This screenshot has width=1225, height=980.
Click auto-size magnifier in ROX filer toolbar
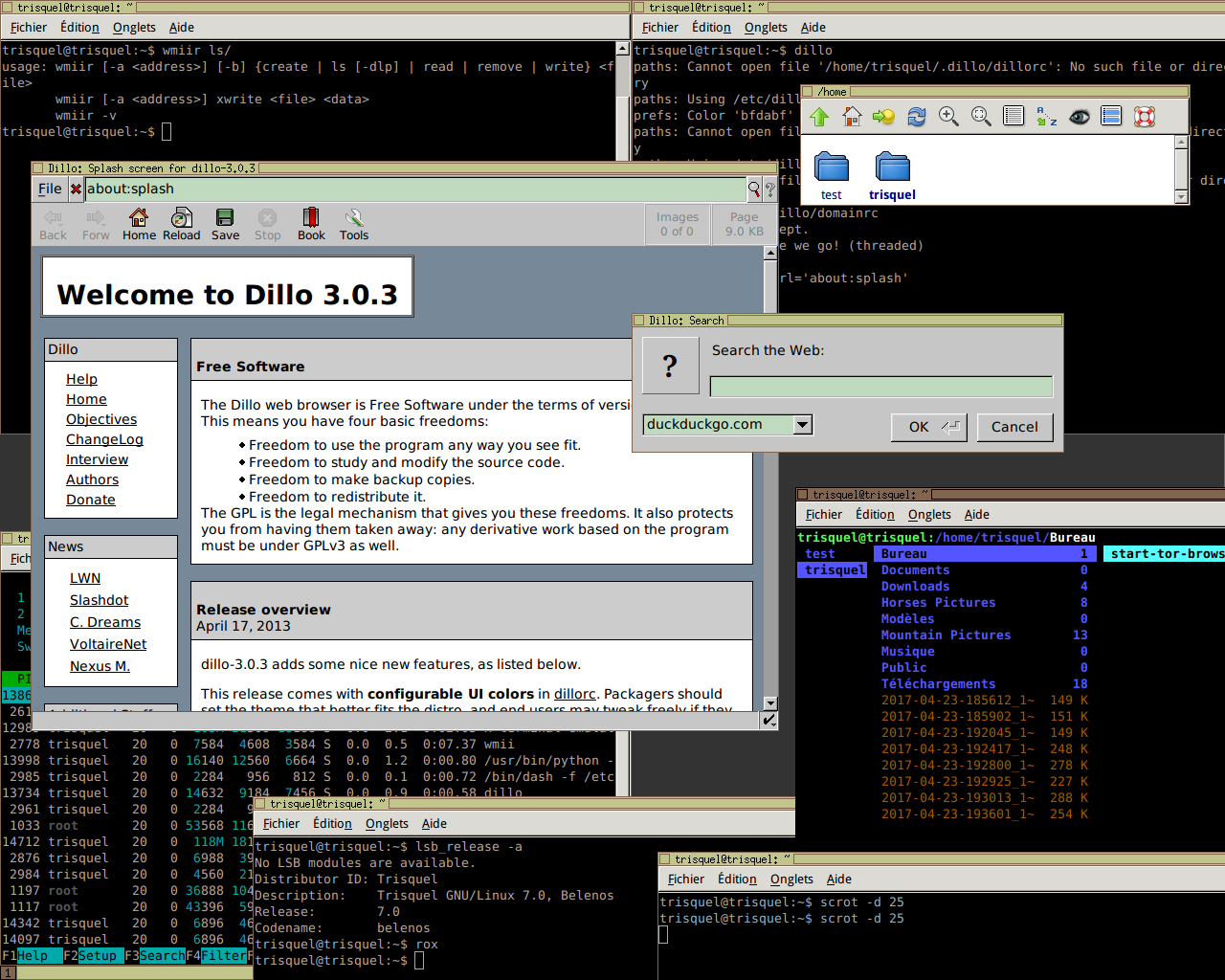coord(981,117)
